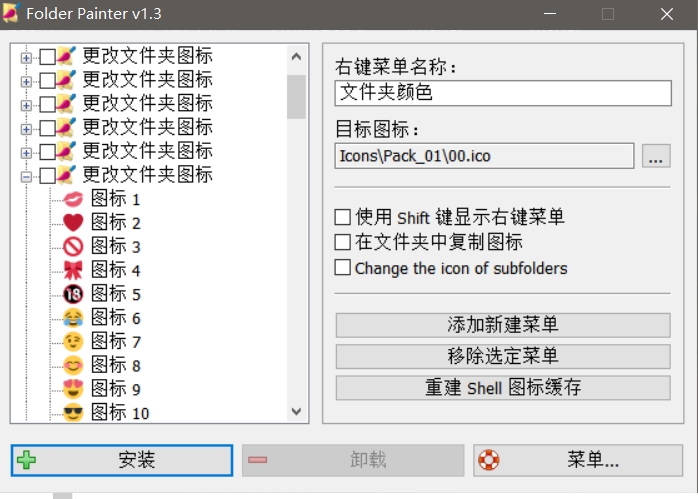
Task: Expand the topmost 更改文件夹图标 tree node
Action: click(26, 58)
